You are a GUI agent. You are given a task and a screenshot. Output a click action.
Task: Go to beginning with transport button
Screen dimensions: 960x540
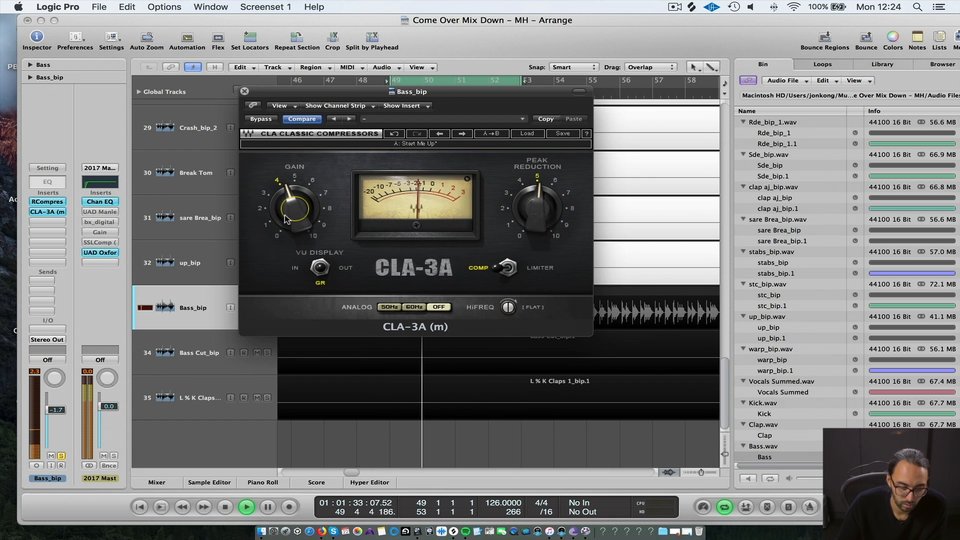[x=140, y=507]
